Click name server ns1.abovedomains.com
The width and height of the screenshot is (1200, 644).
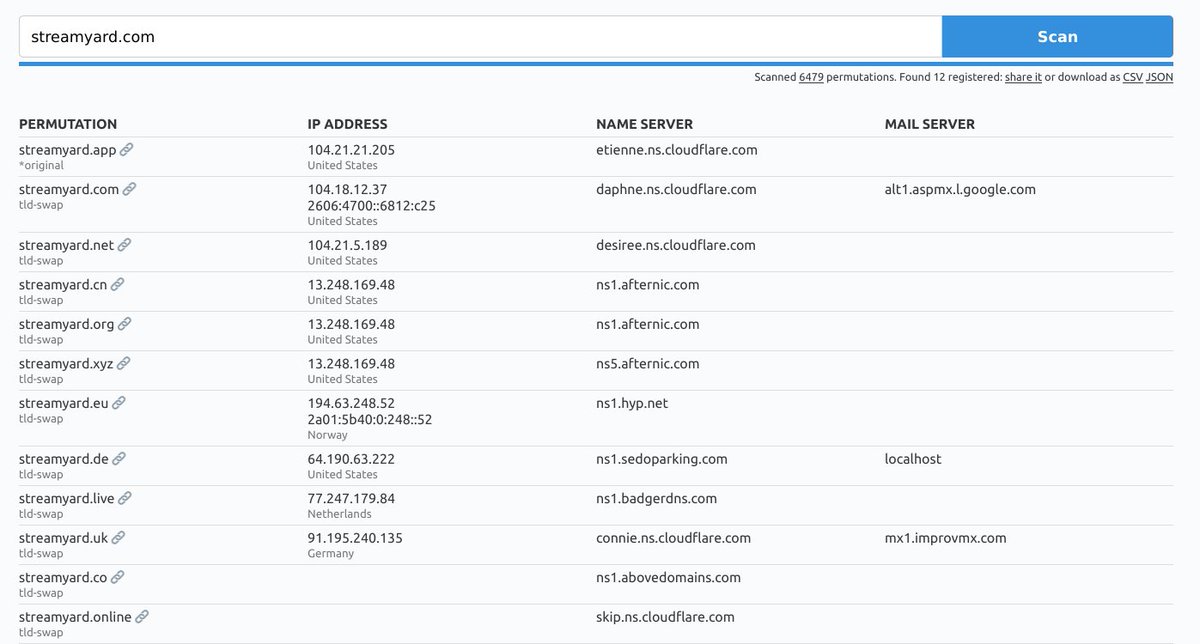(x=668, y=577)
